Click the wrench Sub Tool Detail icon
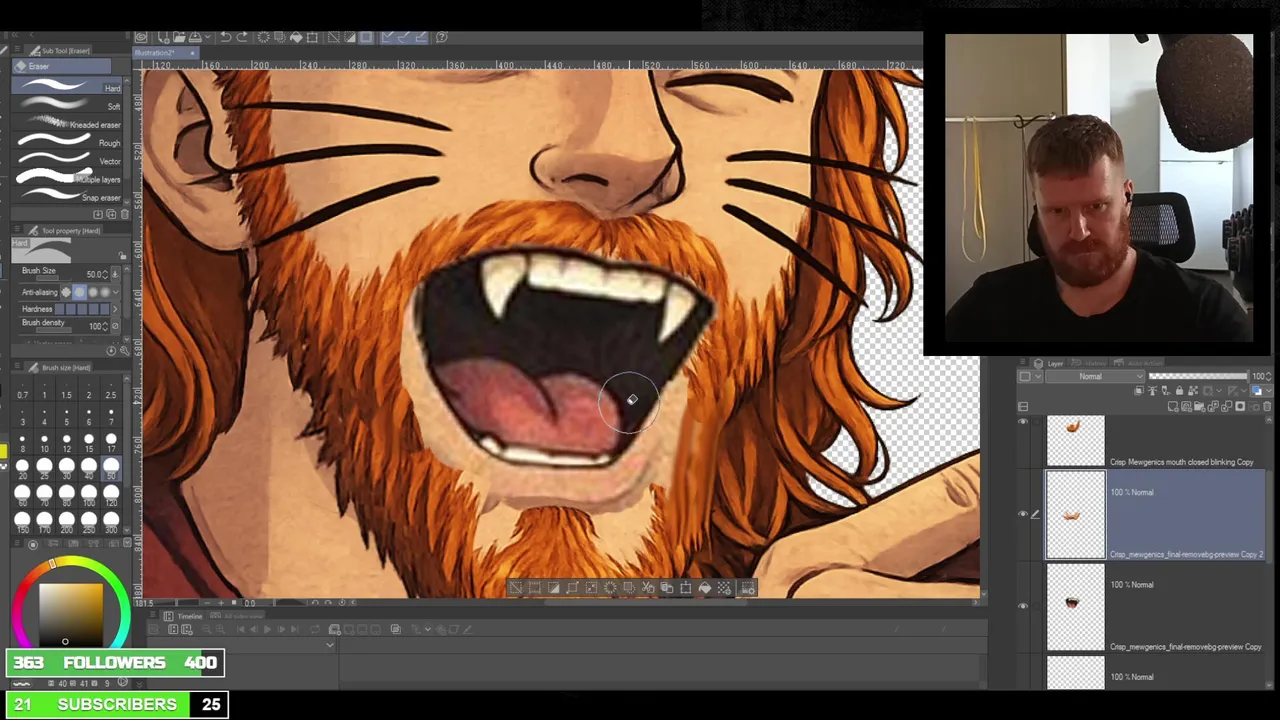The image size is (1280, 720). (x=124, y=351)
